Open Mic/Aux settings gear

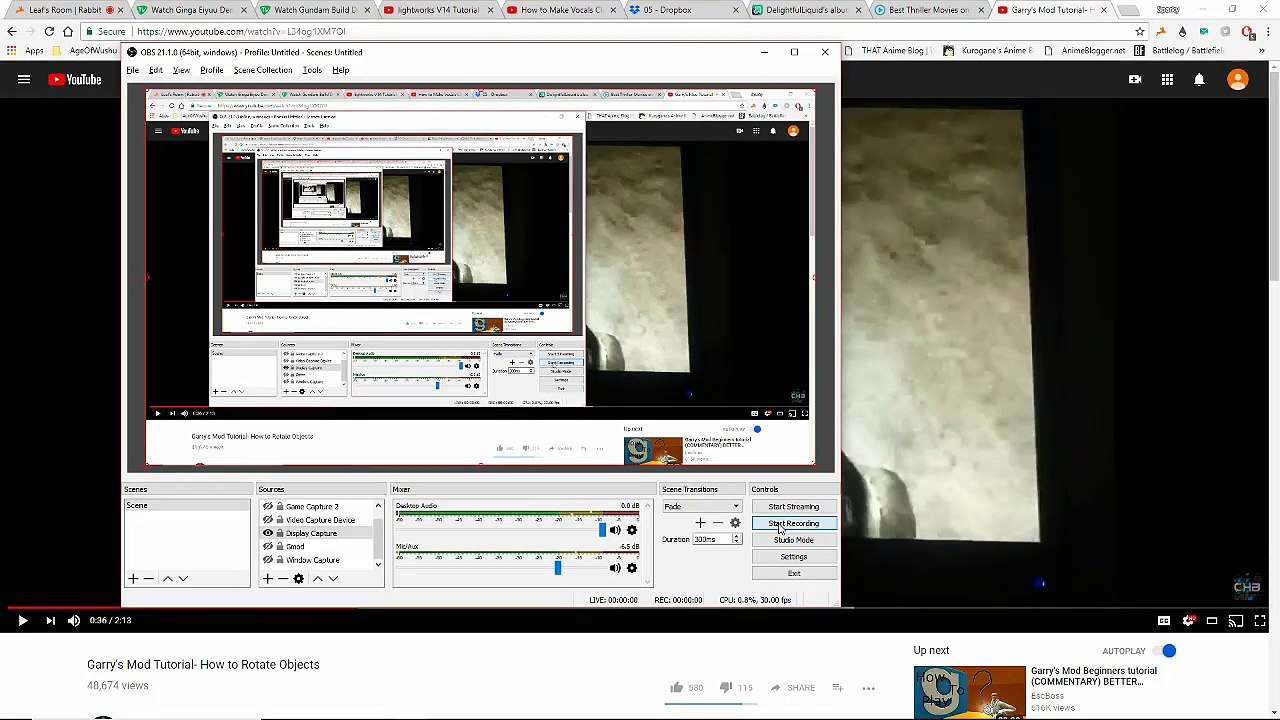(631, 568)
